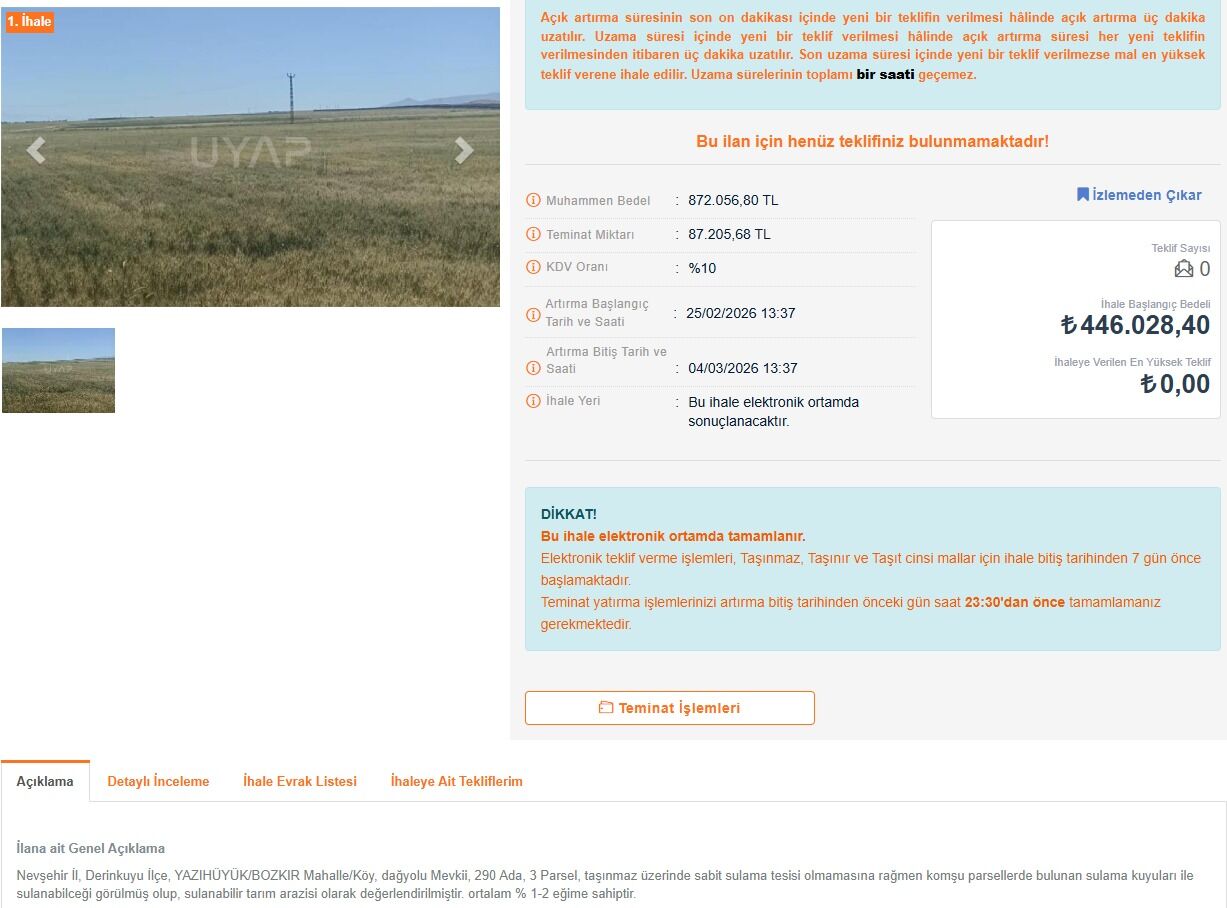The width and height of the screenshot is (1227, 908).
Task: Click the bookmark icon beside İzlemeden Çıkar
Action: [x=1083, y=194]
